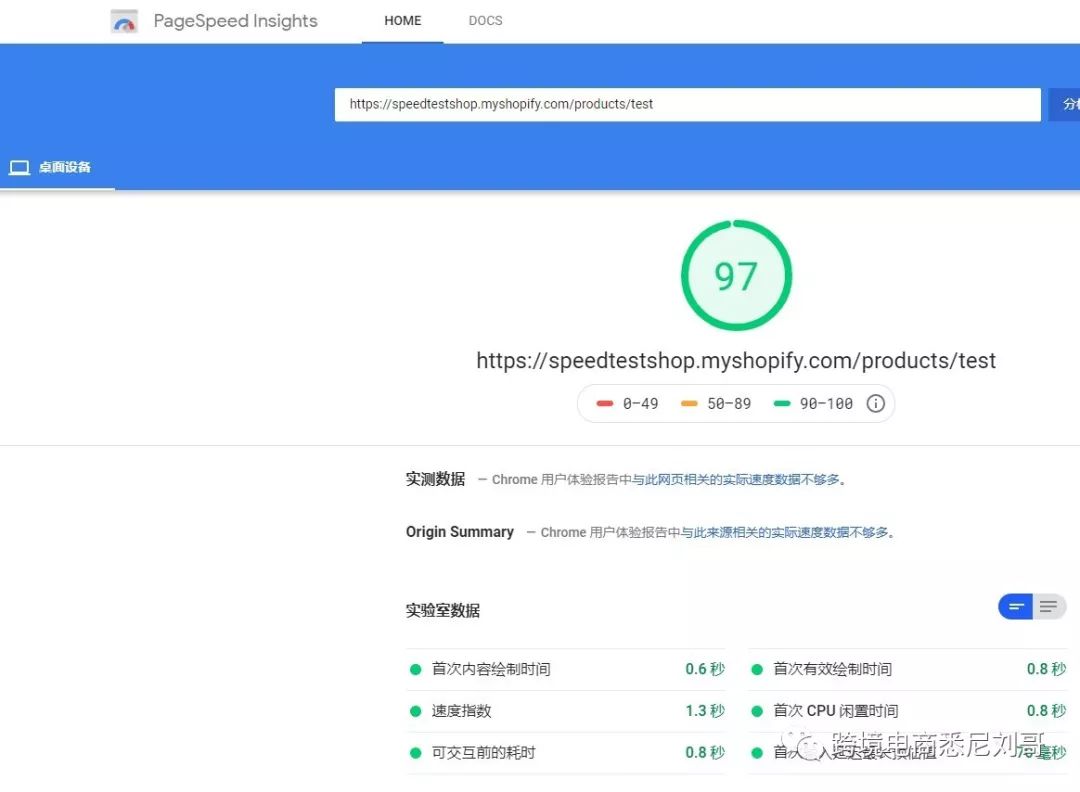Select the desktop monitor icon on 桌面设备 tab
This screenshot has height=792, width=1080.
[x=19, y=167]
